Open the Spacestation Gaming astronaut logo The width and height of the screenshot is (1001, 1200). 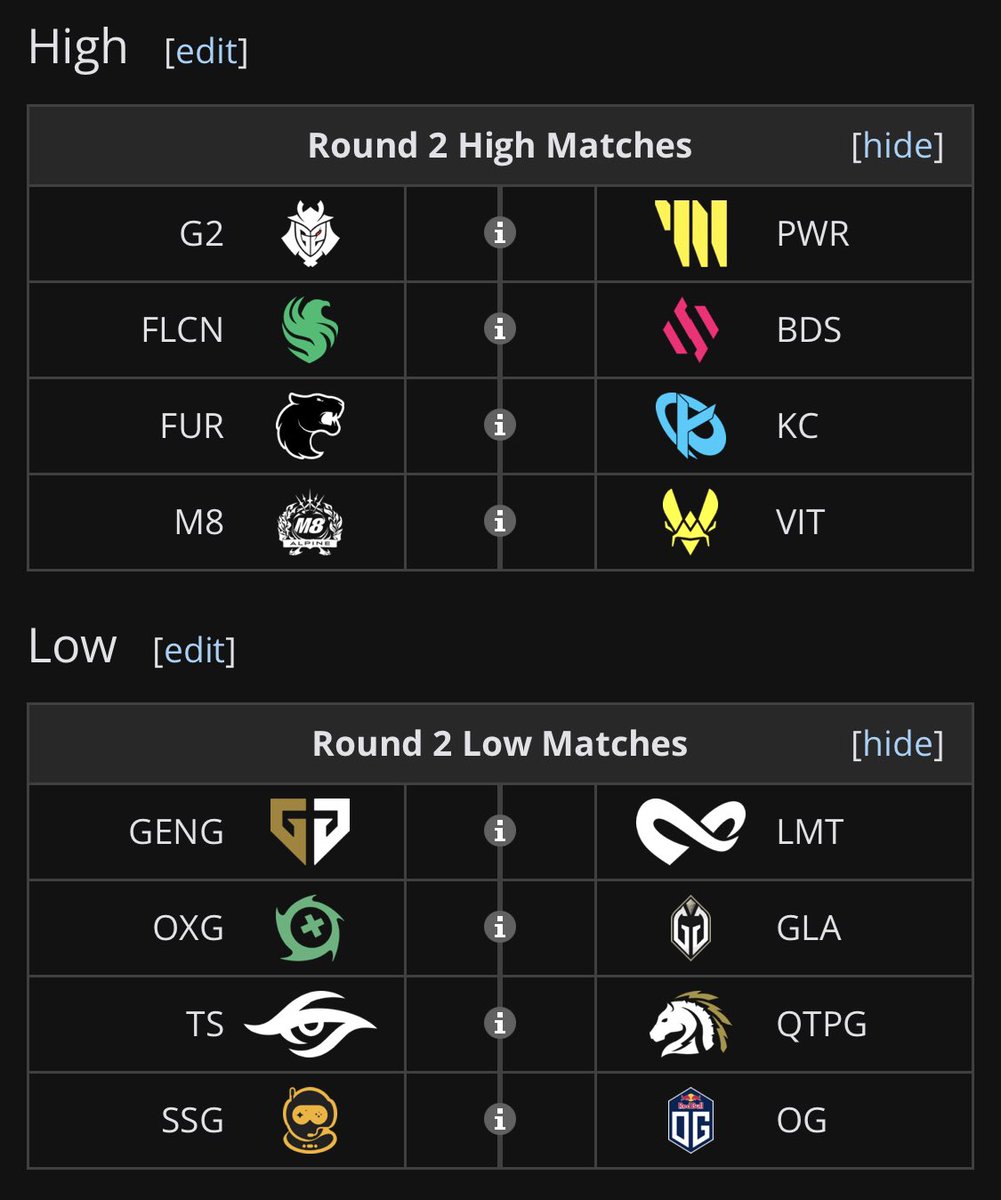[x=310, y=1120]
